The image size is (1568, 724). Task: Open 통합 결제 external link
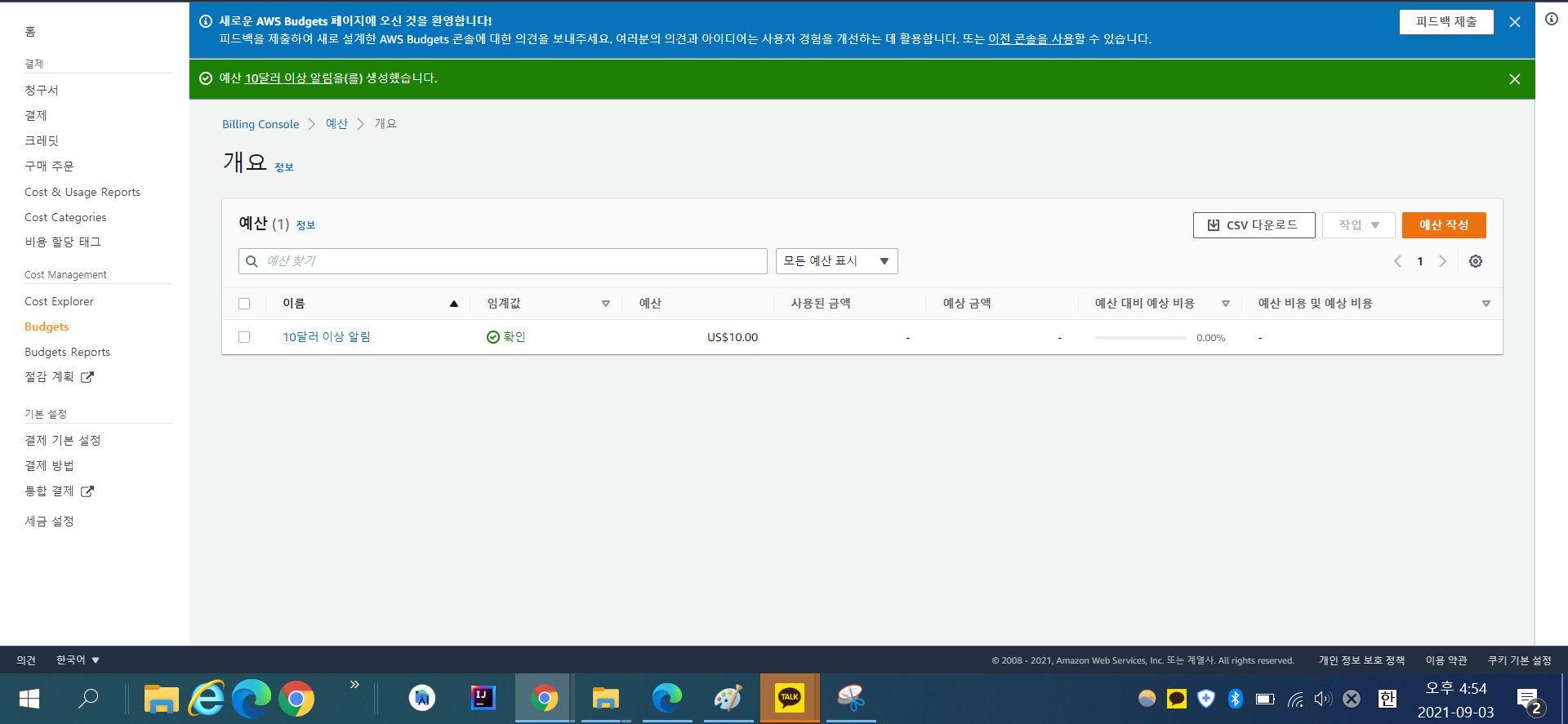(59, 491)
